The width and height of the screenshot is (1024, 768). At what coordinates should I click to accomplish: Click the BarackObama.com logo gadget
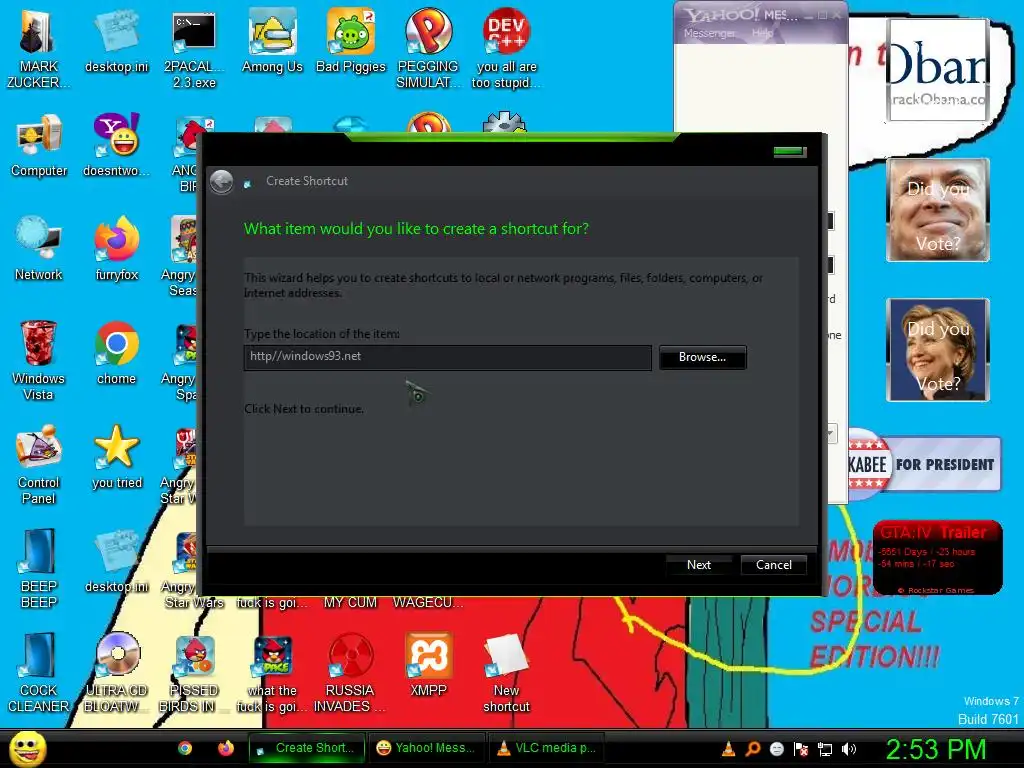click(938, 70)
